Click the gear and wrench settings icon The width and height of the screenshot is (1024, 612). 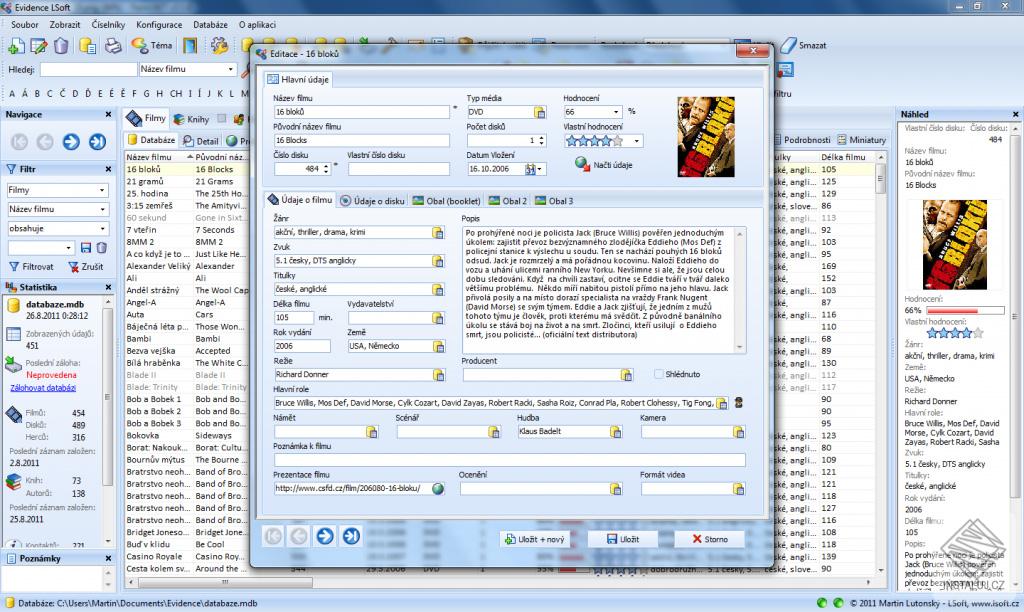pos(219,45)
